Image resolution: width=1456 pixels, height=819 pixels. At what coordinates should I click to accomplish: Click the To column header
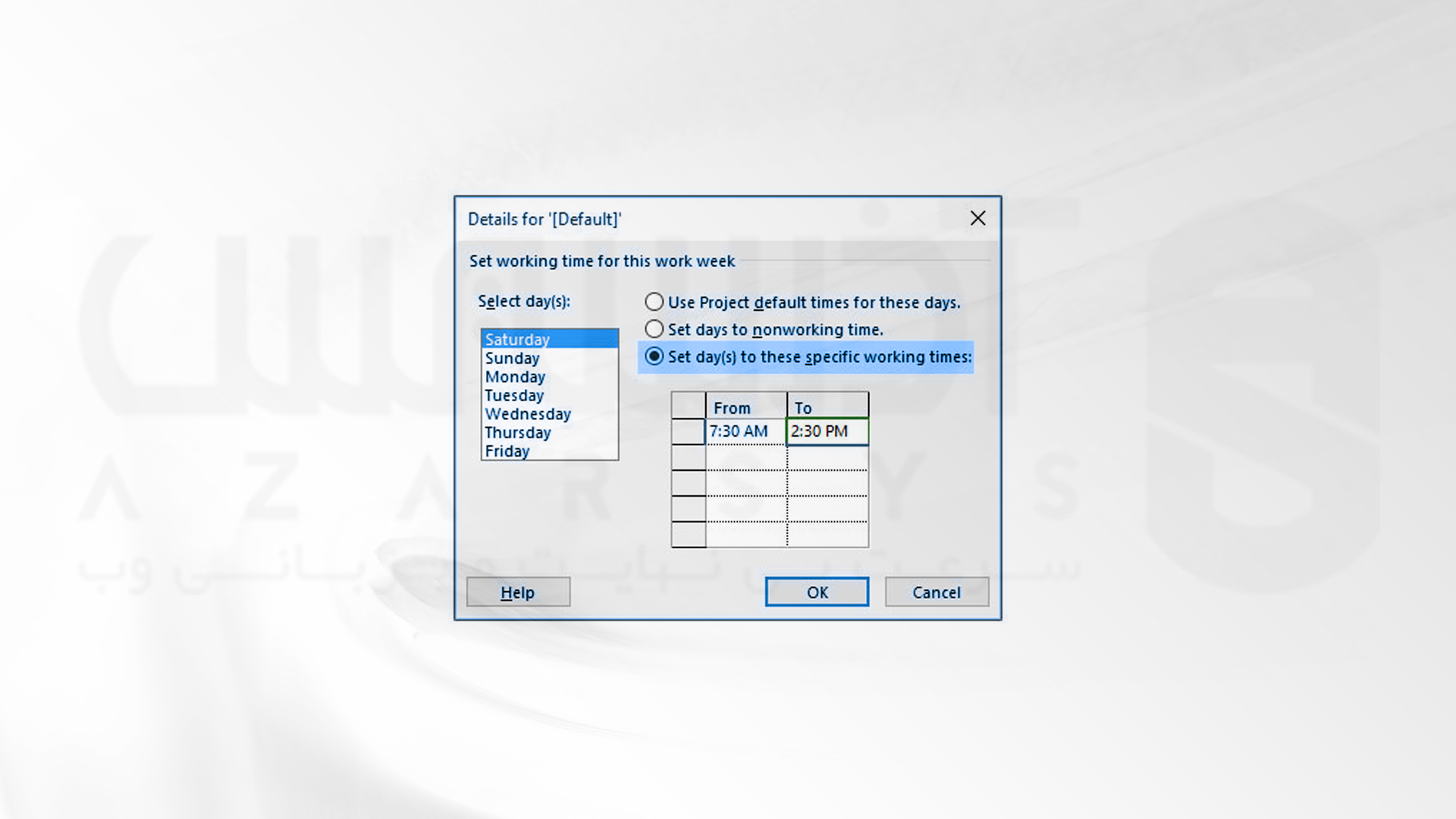pyautogui.click(x=828, y=407)
